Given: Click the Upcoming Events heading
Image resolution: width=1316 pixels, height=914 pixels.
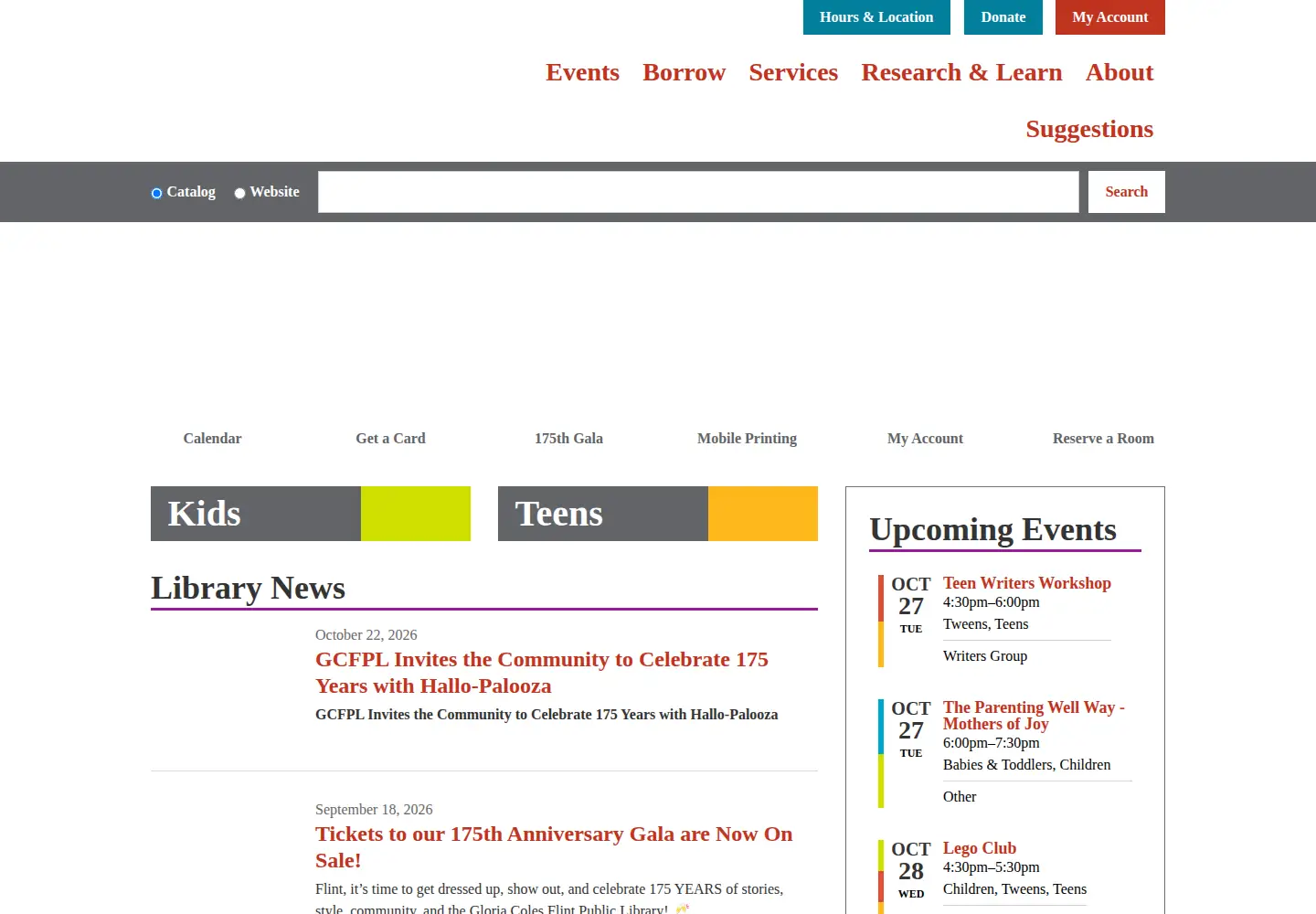Looking at the screenshot, I should 993,530.
